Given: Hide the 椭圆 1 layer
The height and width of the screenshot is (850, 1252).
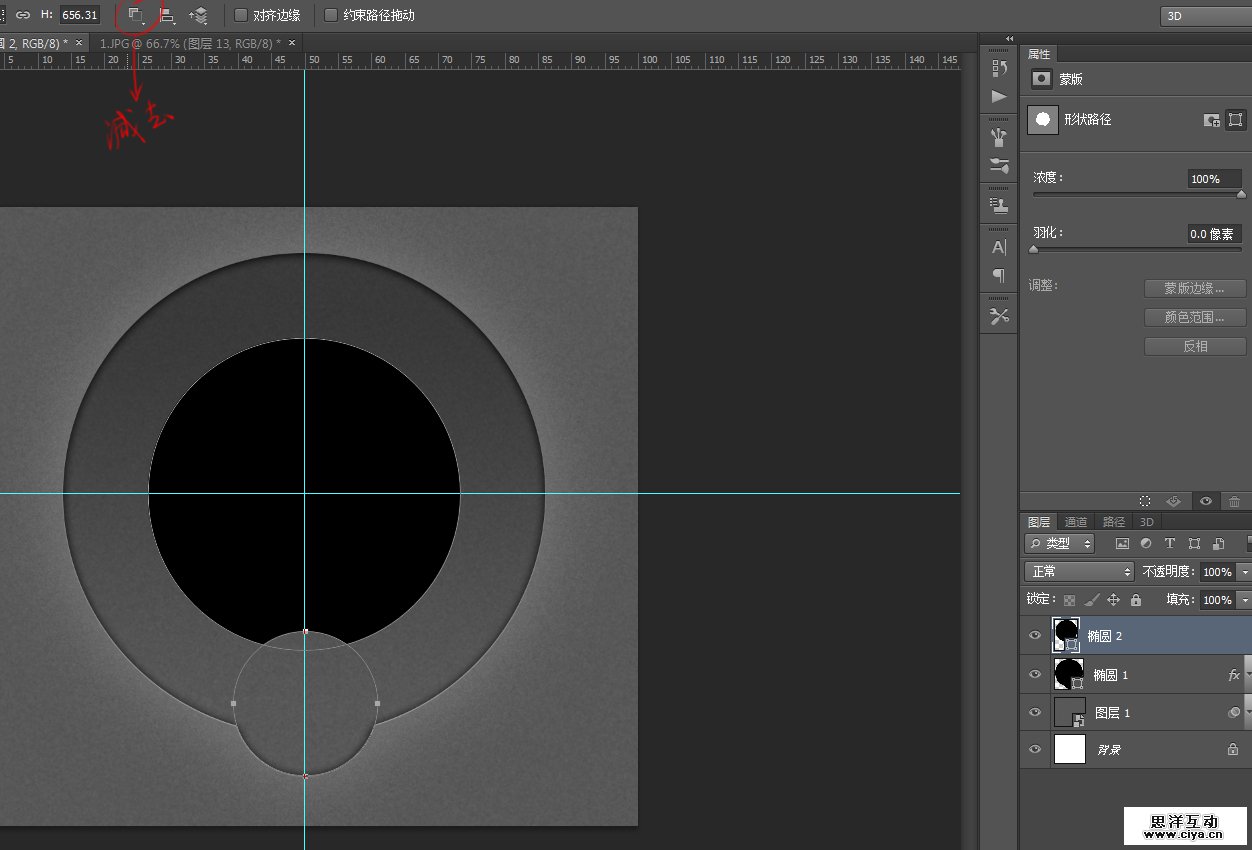Looking at the screenshot, I should [1035, 674].
